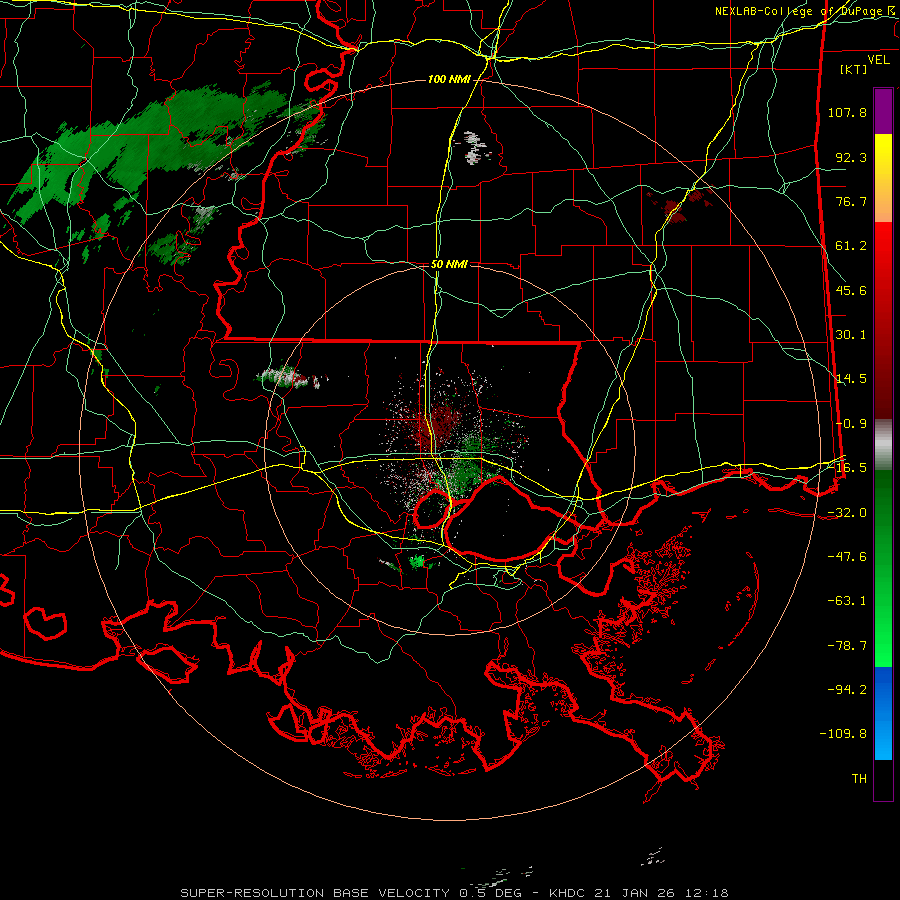Pick the gray near-zero segment of the color bar
The image size is (900, 900).
point(883,445)
